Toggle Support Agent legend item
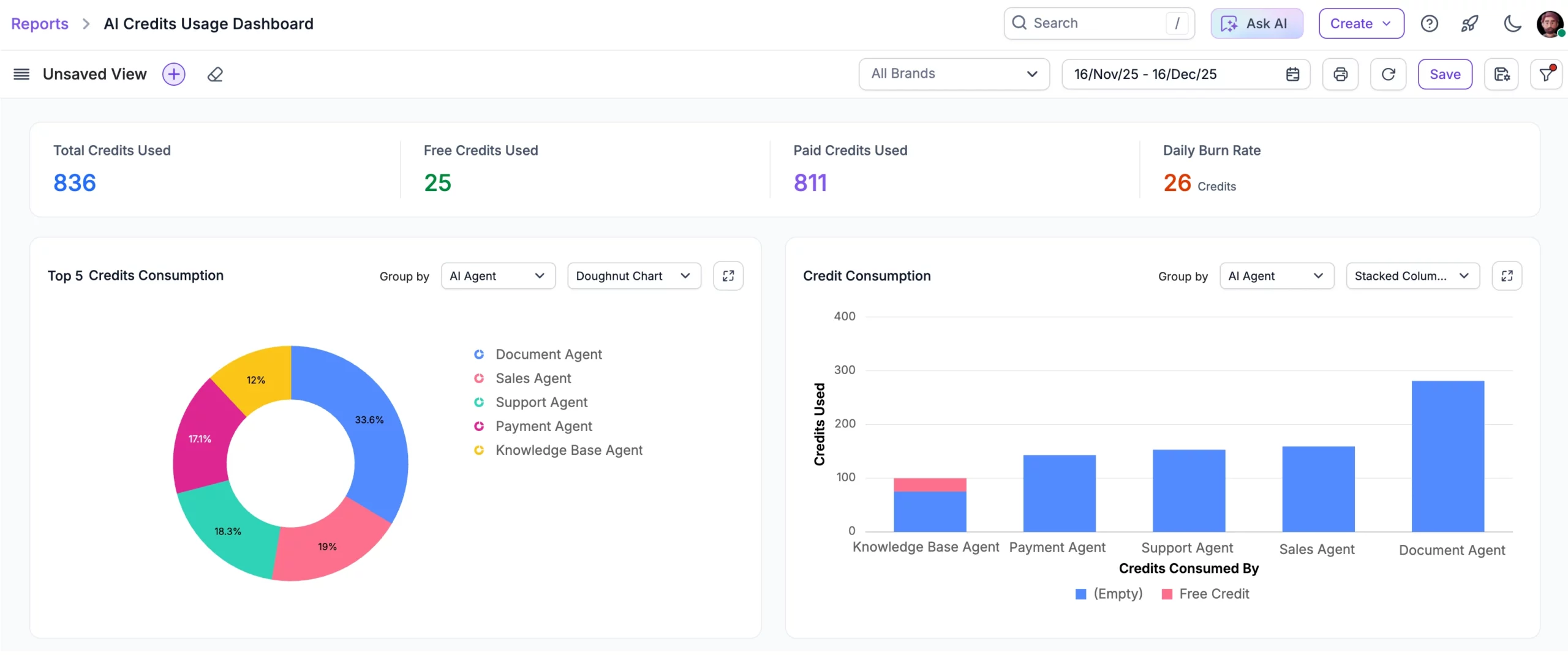This screenshot has height=655, width=1568. (530, 402)
